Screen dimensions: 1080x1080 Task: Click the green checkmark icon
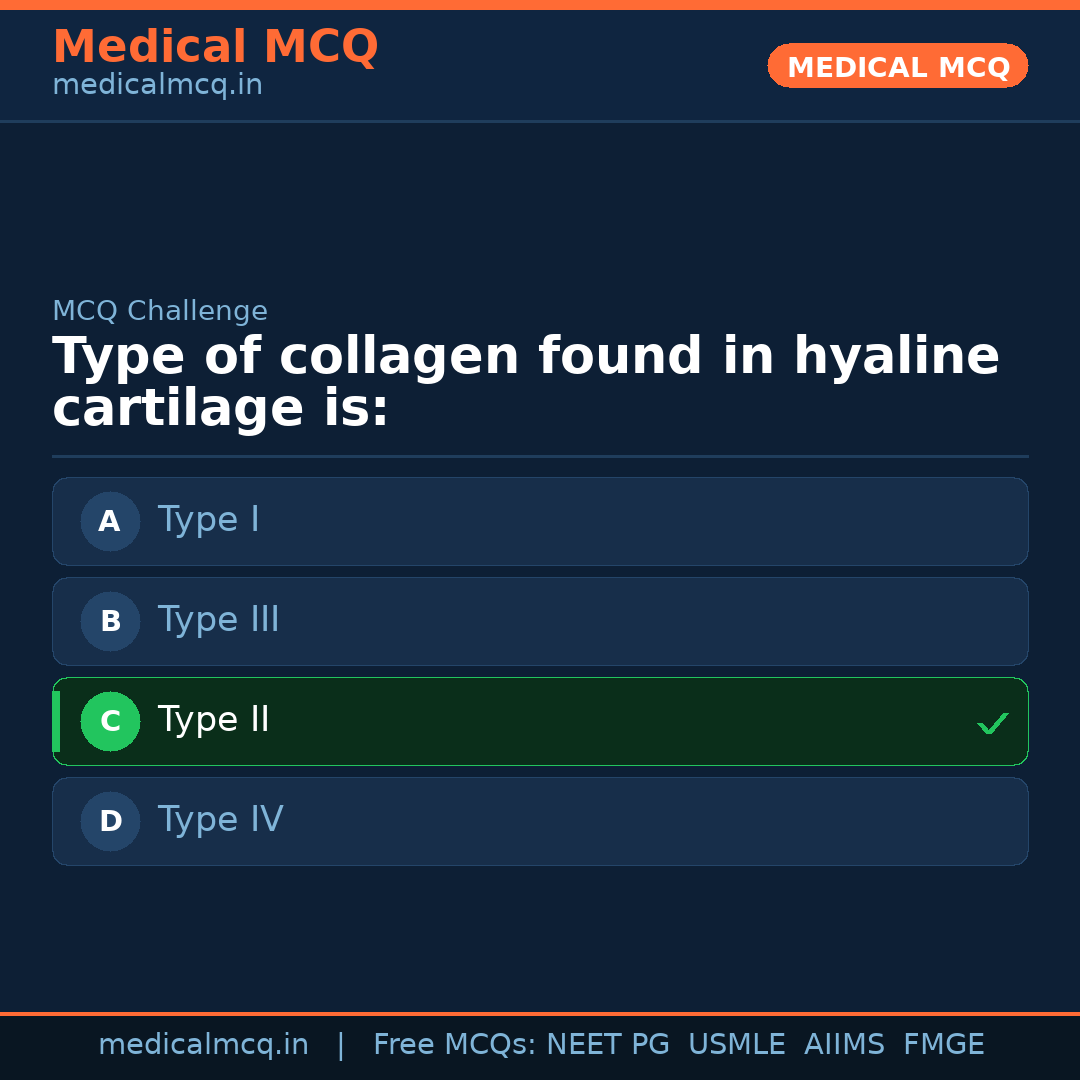[x=992, y=723]
